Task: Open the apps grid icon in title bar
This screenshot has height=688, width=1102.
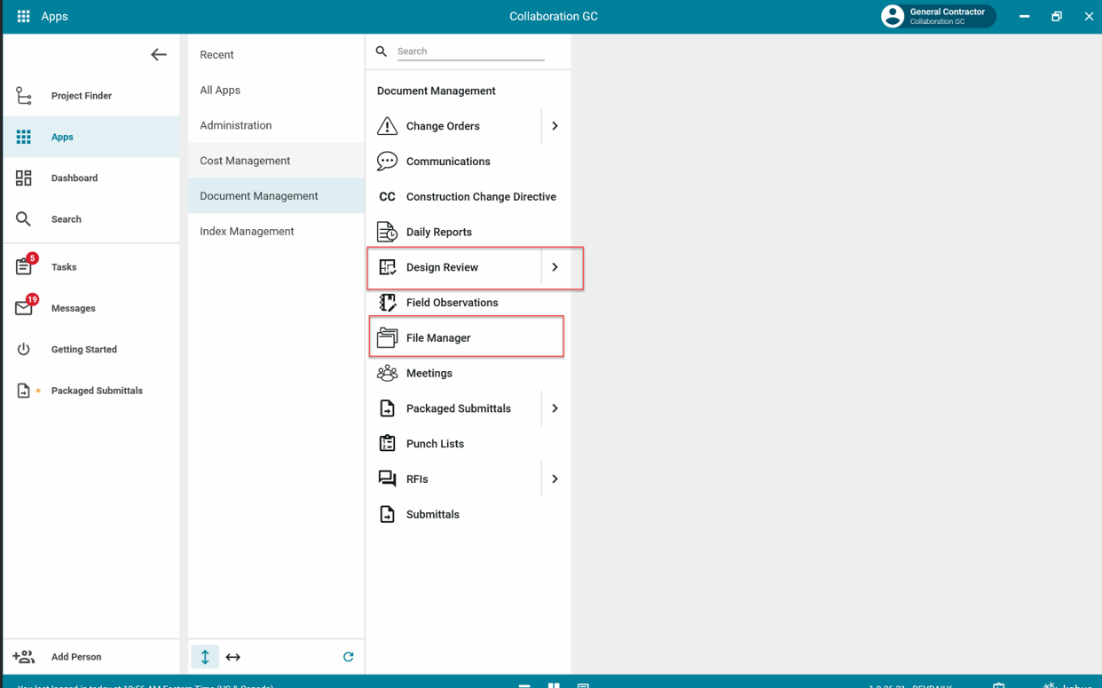Action: (23, 17)
